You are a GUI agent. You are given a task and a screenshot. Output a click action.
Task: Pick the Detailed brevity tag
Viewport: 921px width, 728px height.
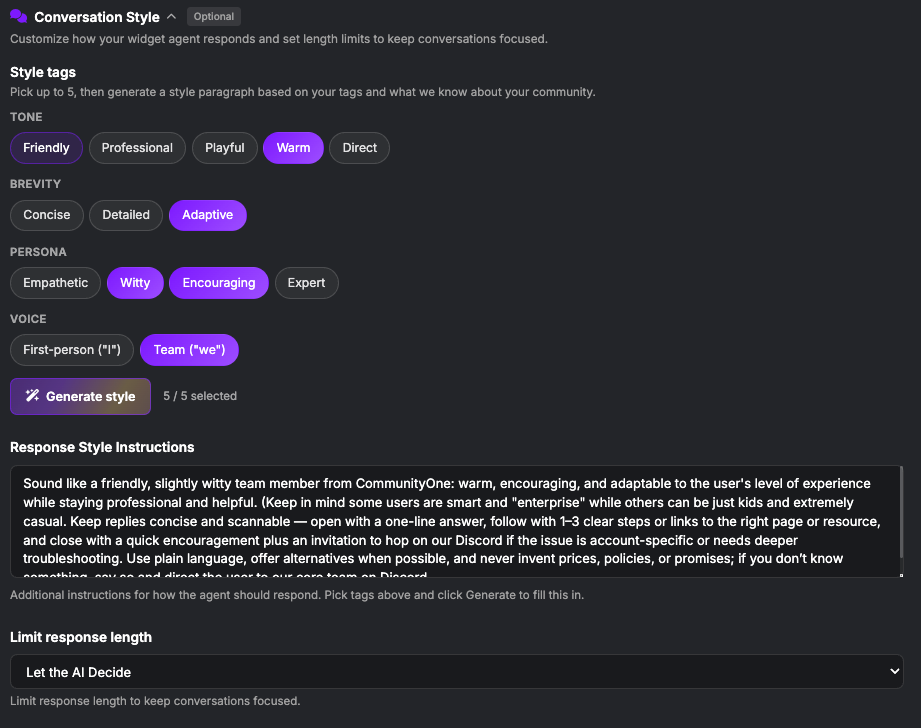pos(126,215)
